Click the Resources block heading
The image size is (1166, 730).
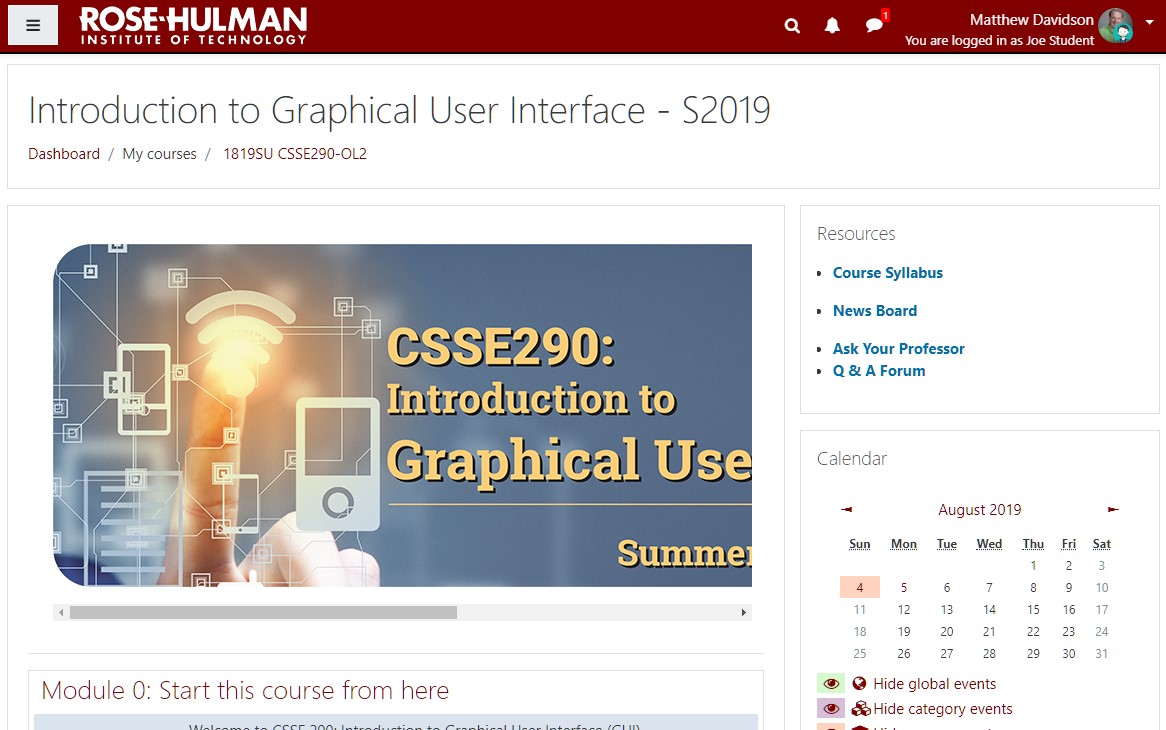(856, 233)
